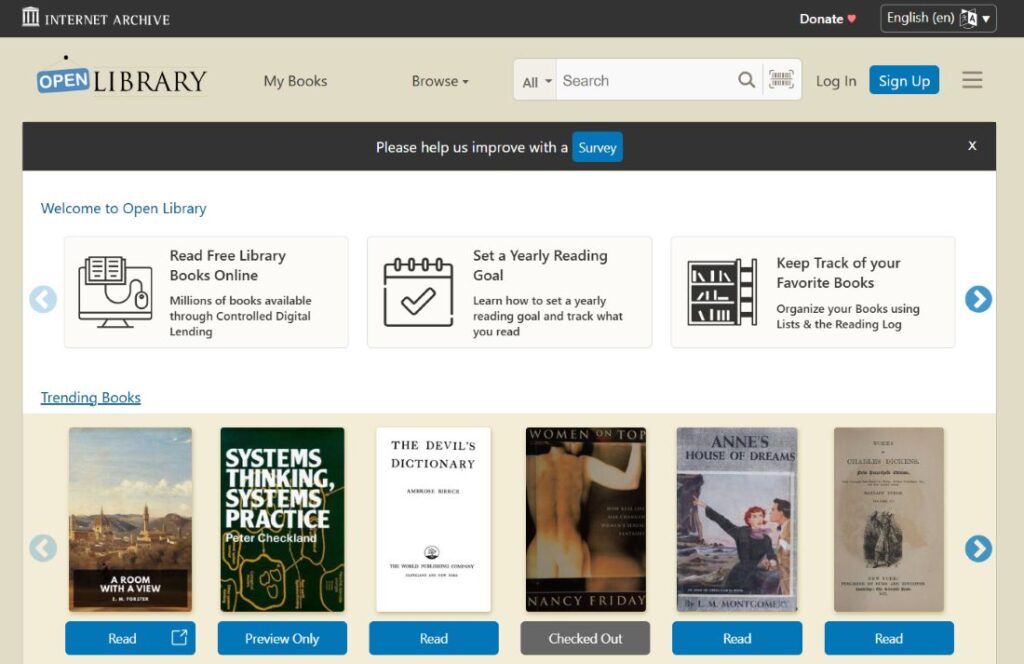The height and width of the screenshot is (664, 1024).
Task: Click the Trending Books left arrow
Action: point(43,548)
